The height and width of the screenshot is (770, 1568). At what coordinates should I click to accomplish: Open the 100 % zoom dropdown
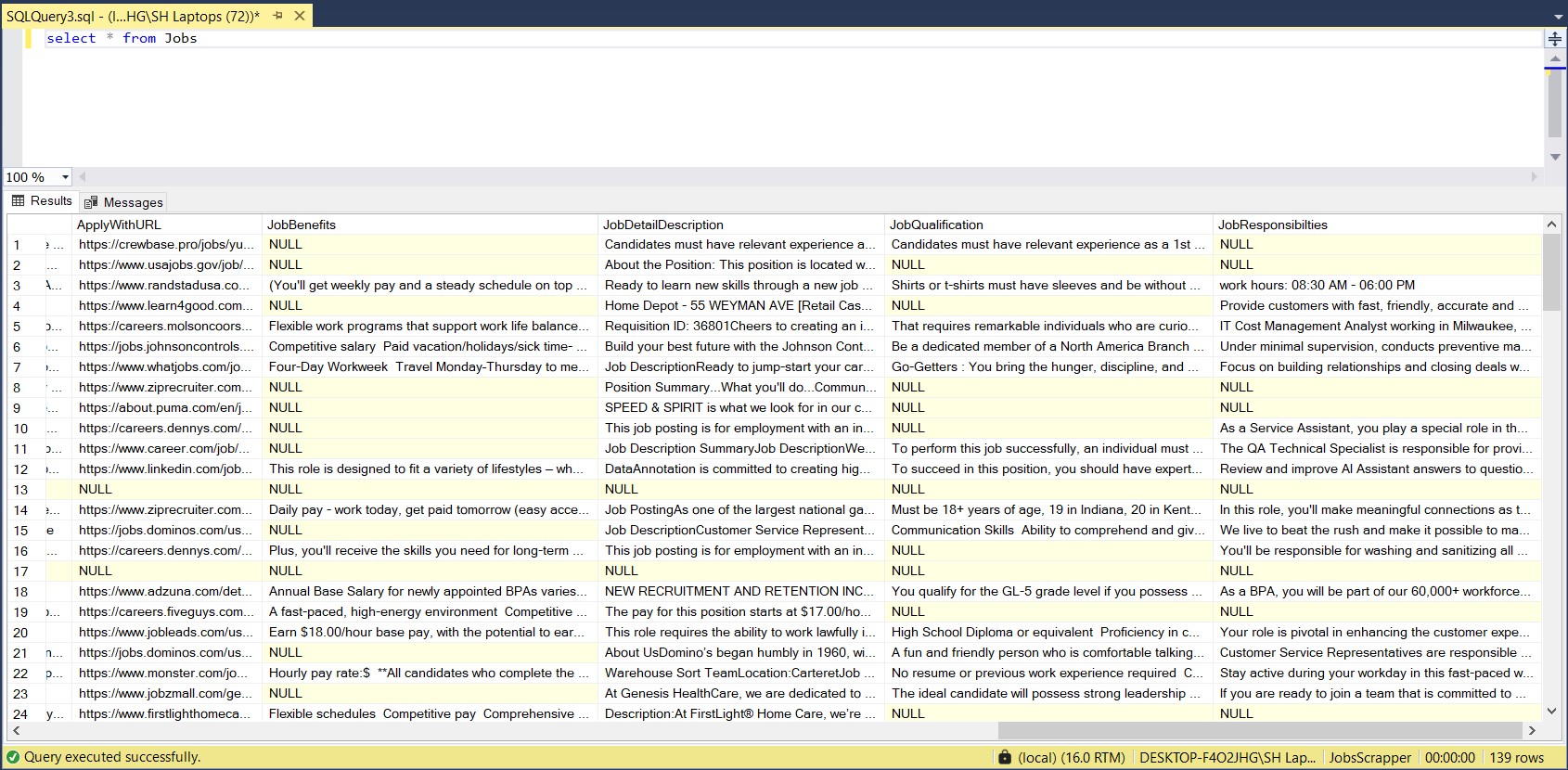click(x=65, y=177)
